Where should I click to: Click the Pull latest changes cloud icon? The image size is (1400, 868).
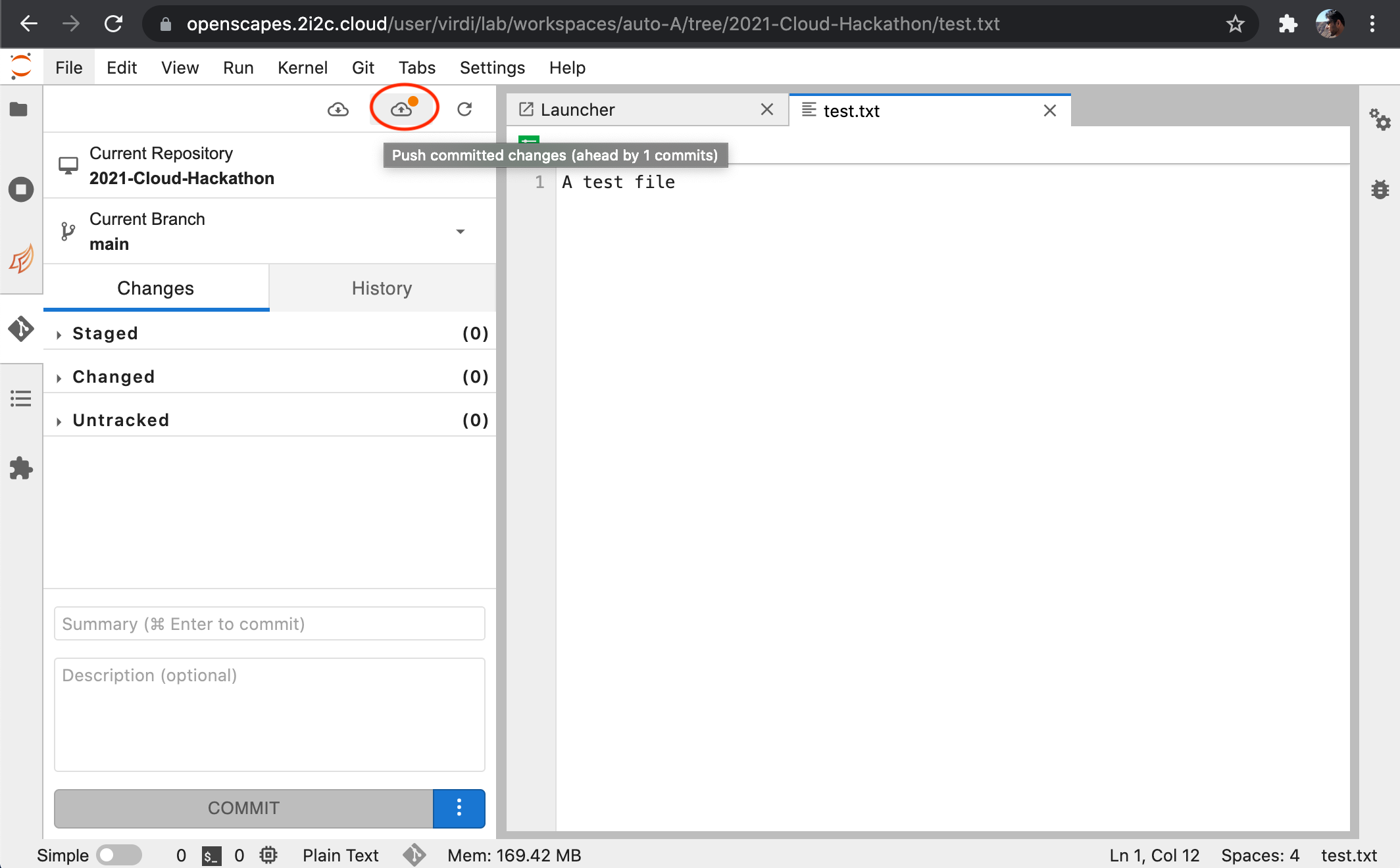tap(338, 109)
